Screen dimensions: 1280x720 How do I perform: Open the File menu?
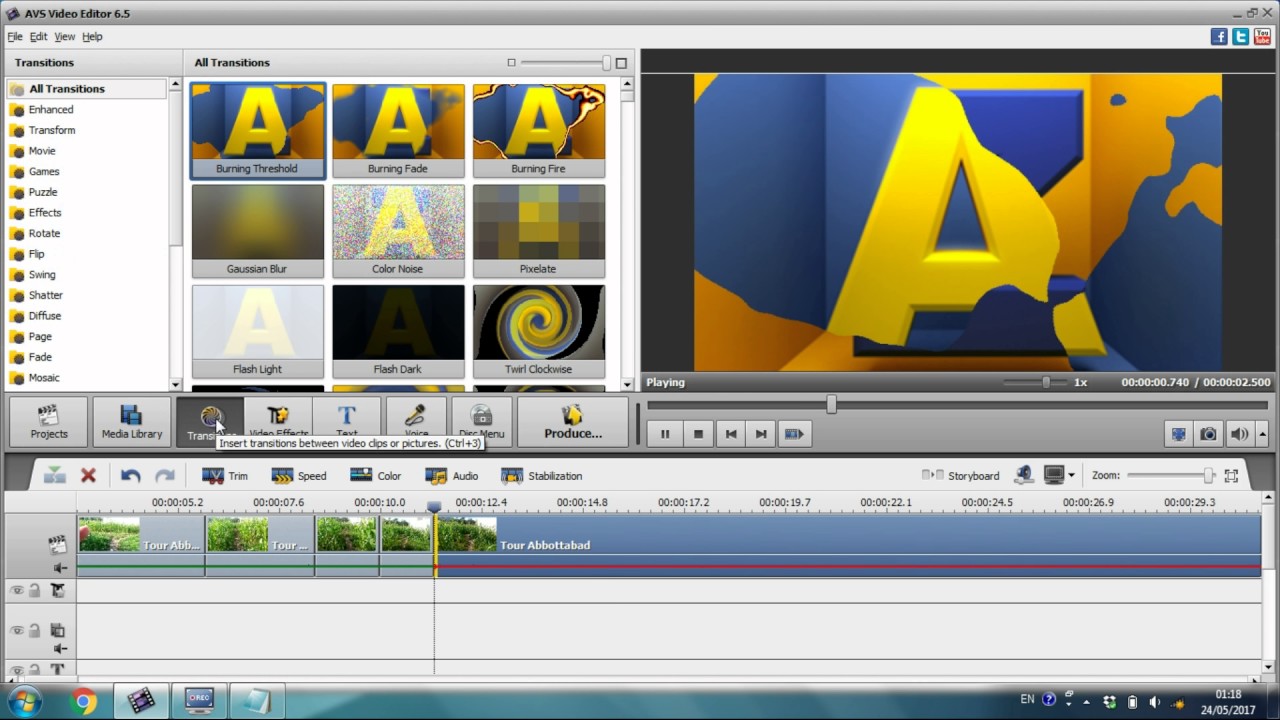15,36
